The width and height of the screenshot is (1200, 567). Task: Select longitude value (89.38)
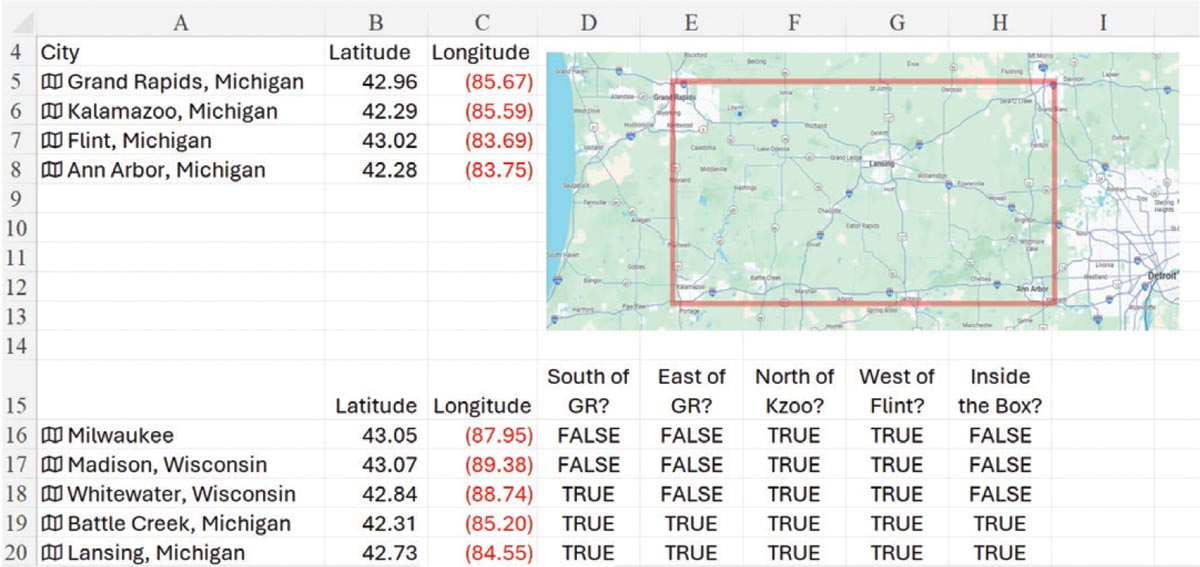(481, 465)
